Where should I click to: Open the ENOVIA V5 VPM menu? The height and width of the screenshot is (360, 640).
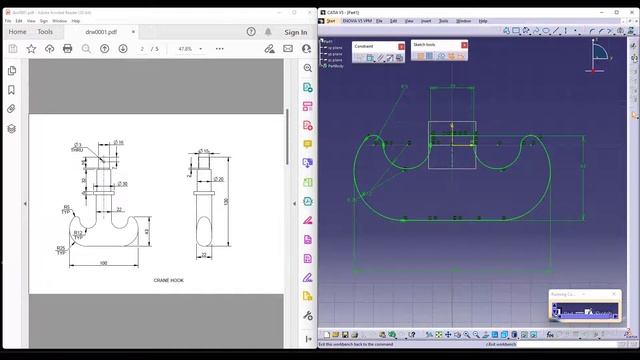[x=357, y=21]
